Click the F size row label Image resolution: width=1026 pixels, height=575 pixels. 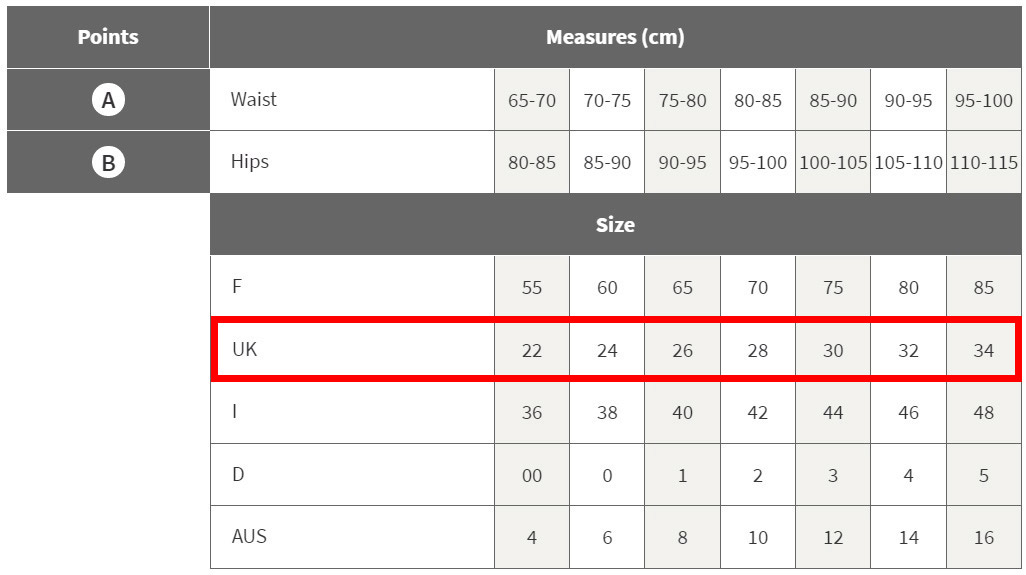coord(237,286)
